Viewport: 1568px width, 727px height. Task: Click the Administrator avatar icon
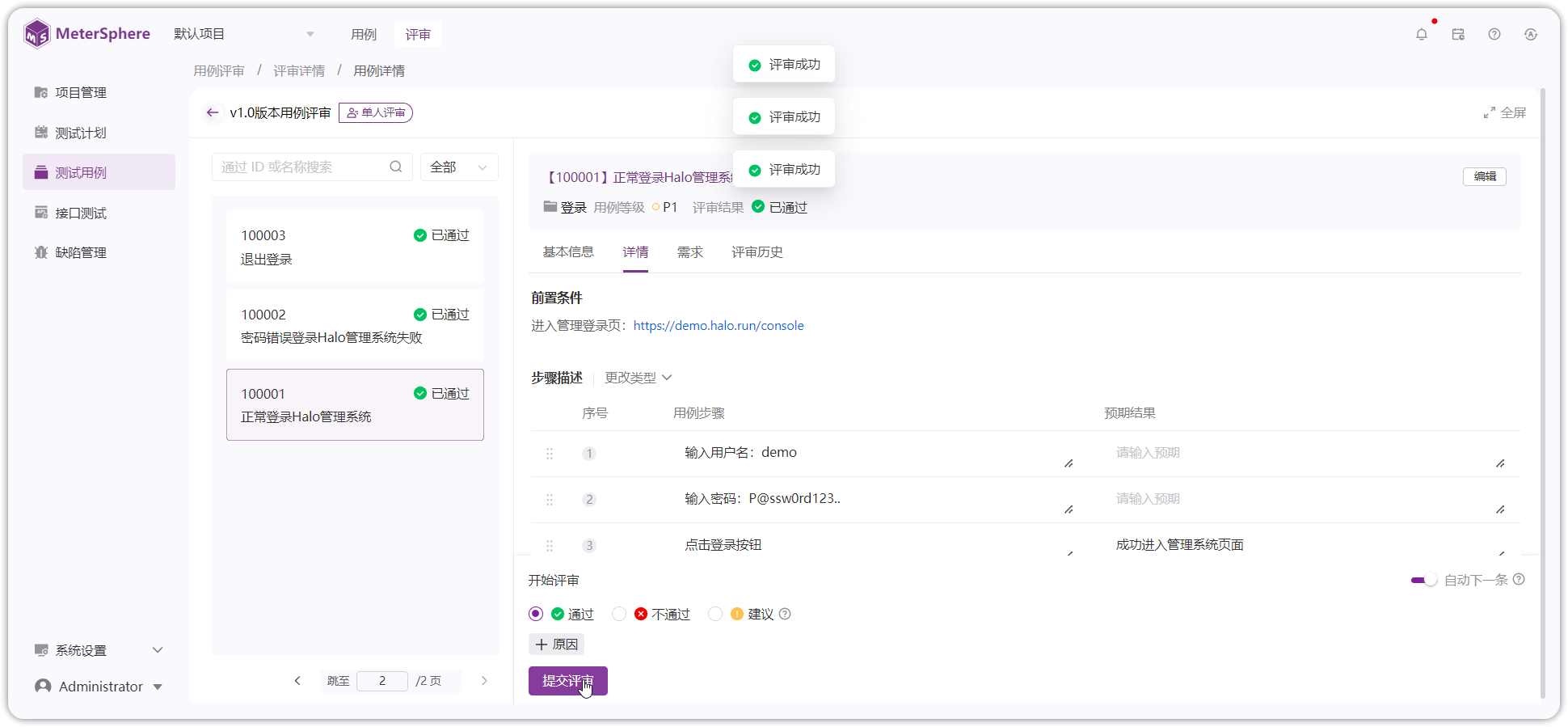click(43, 686)
